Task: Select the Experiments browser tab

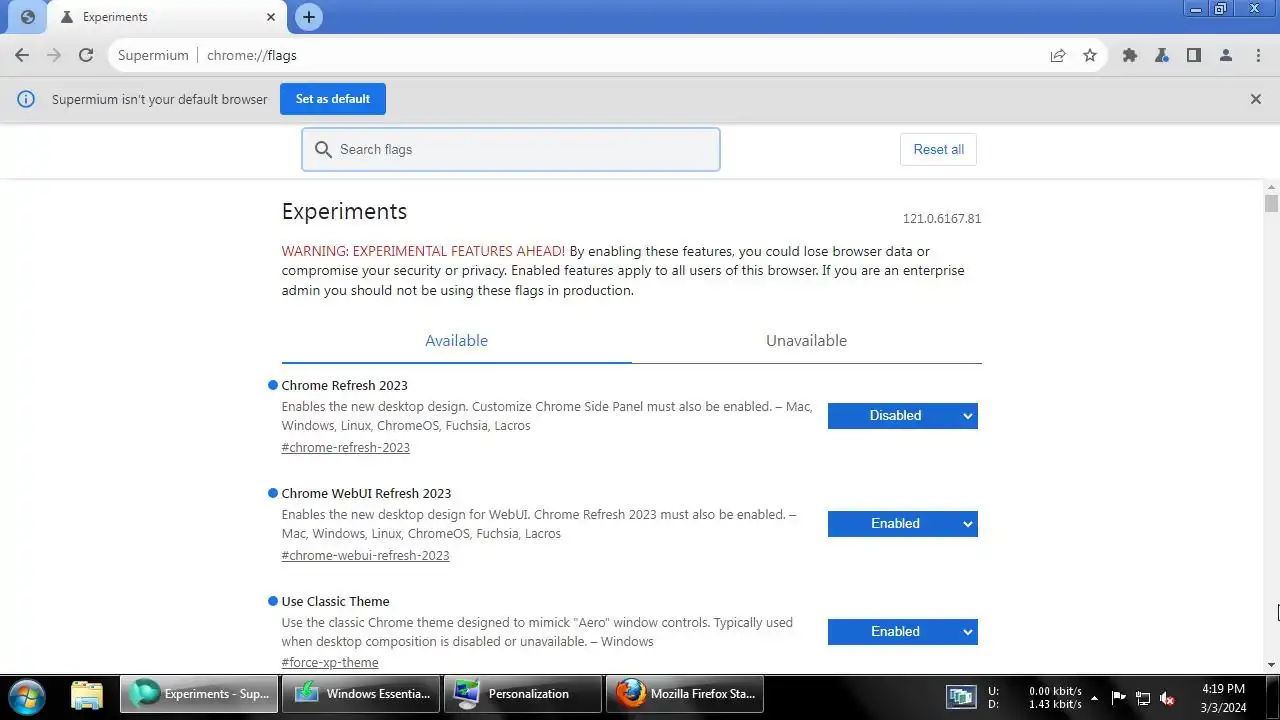Action: click(x=166, y=18)
